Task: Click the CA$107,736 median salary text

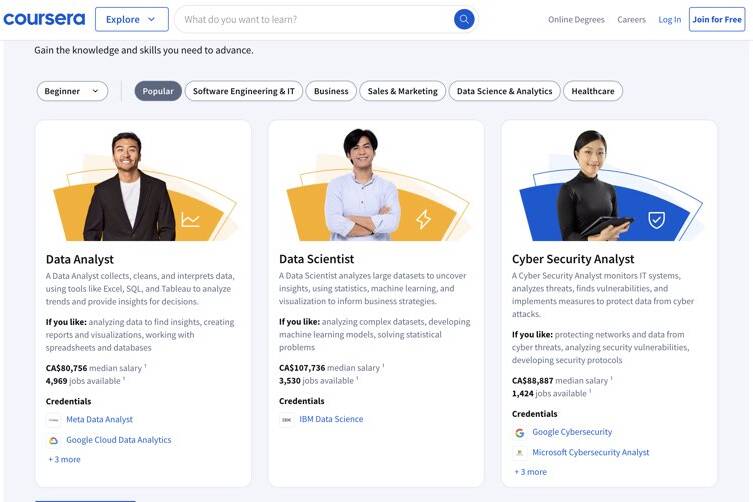Action: [x=330, y=367]
